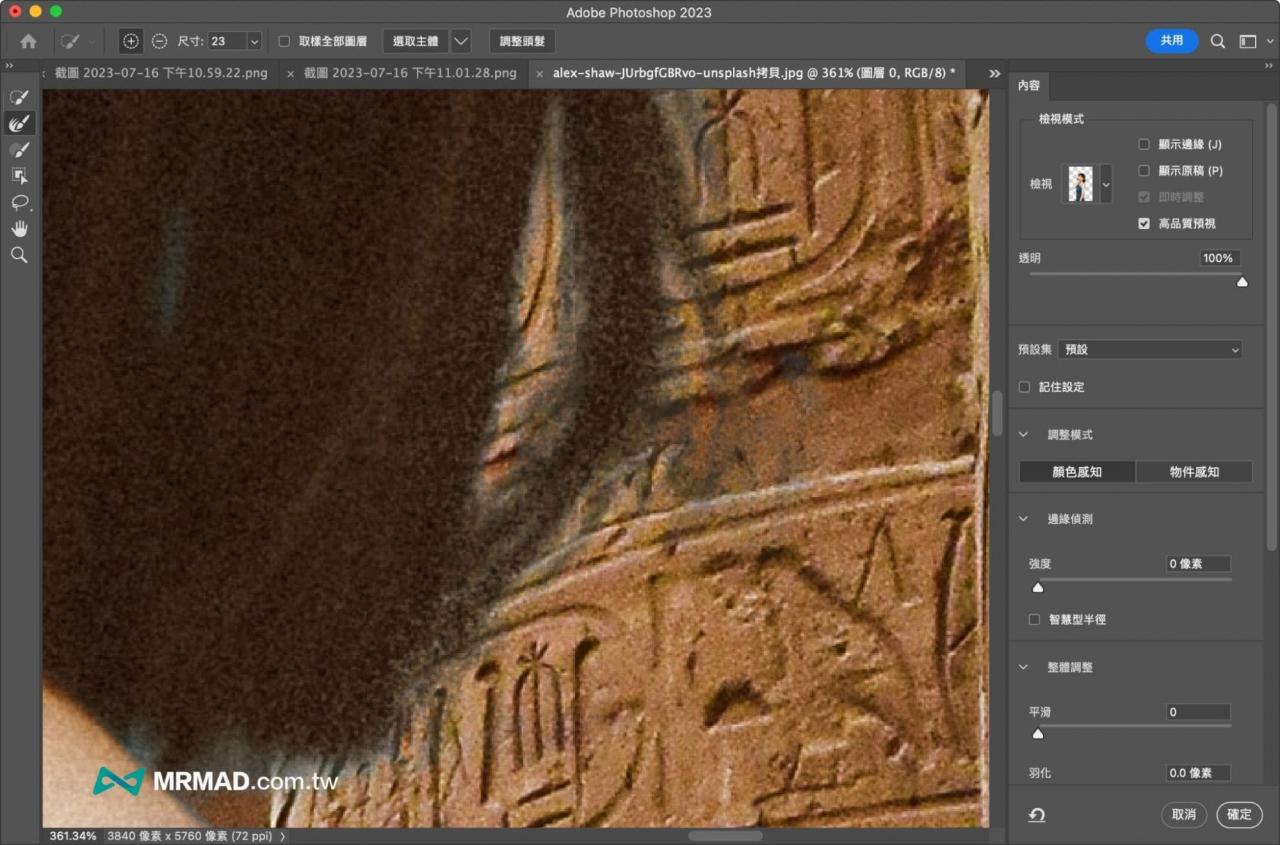Toggle 即時調整 checkbox

point(1144,197)
